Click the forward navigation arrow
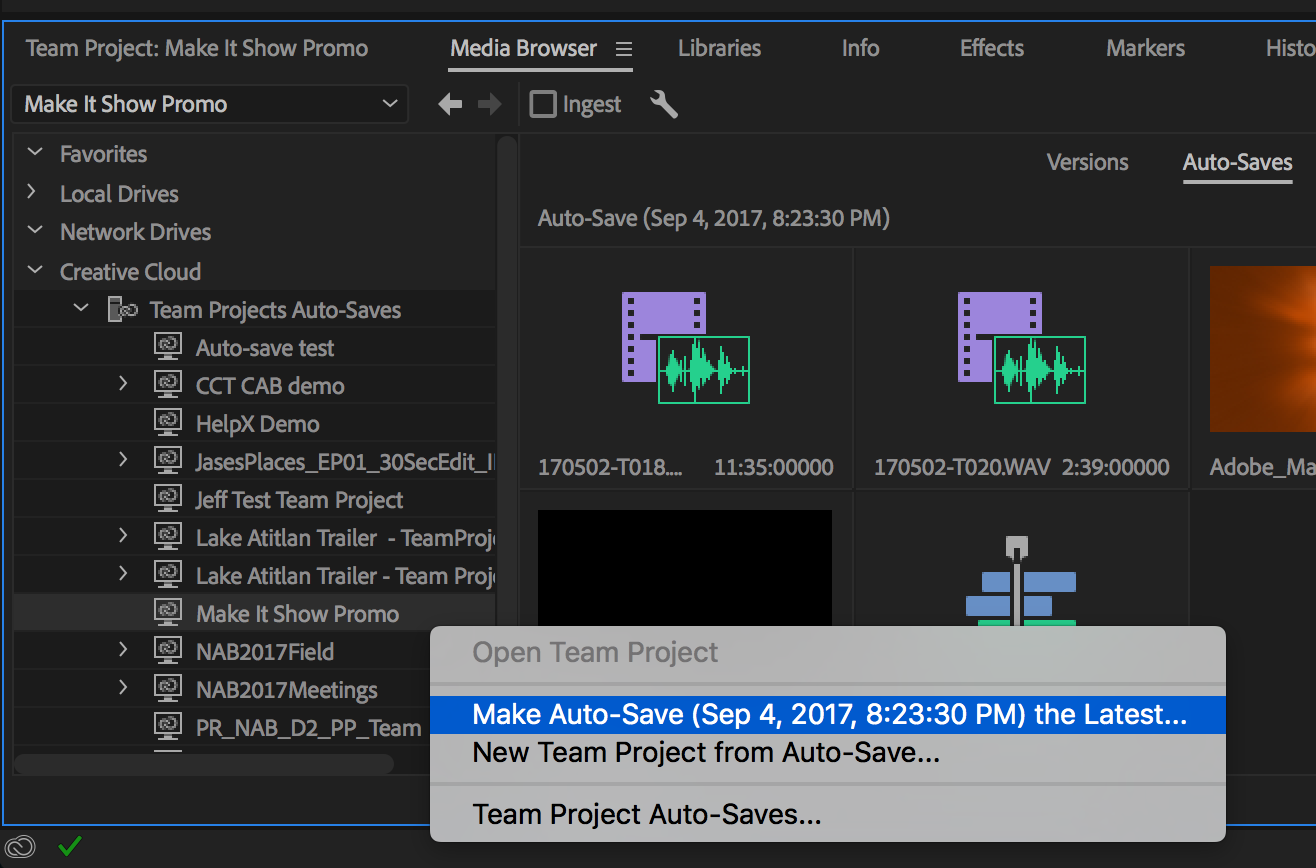 (490, 104)
